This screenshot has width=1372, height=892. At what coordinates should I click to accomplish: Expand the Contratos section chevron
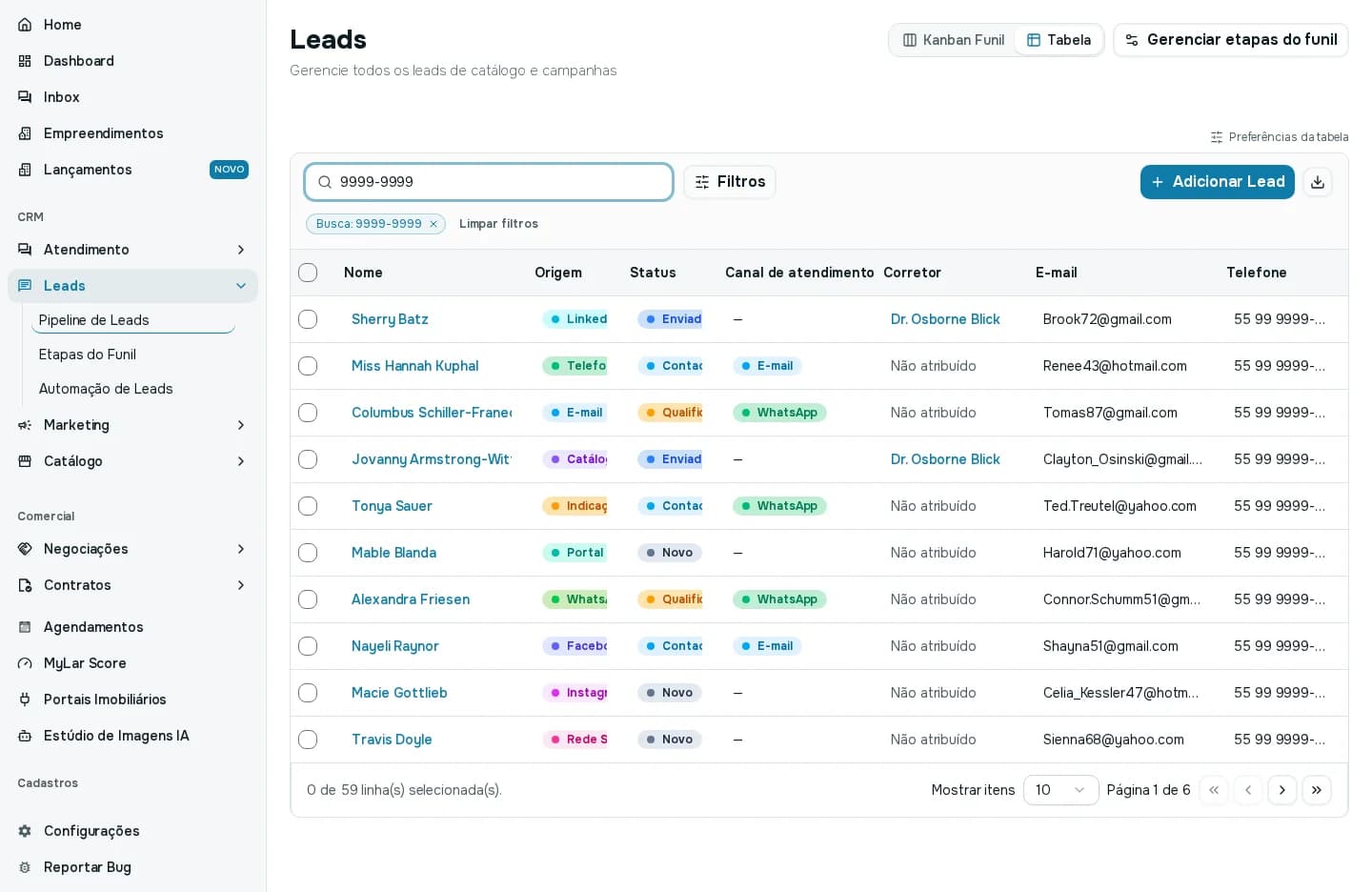pyautogui.click(x=241, y=585)
